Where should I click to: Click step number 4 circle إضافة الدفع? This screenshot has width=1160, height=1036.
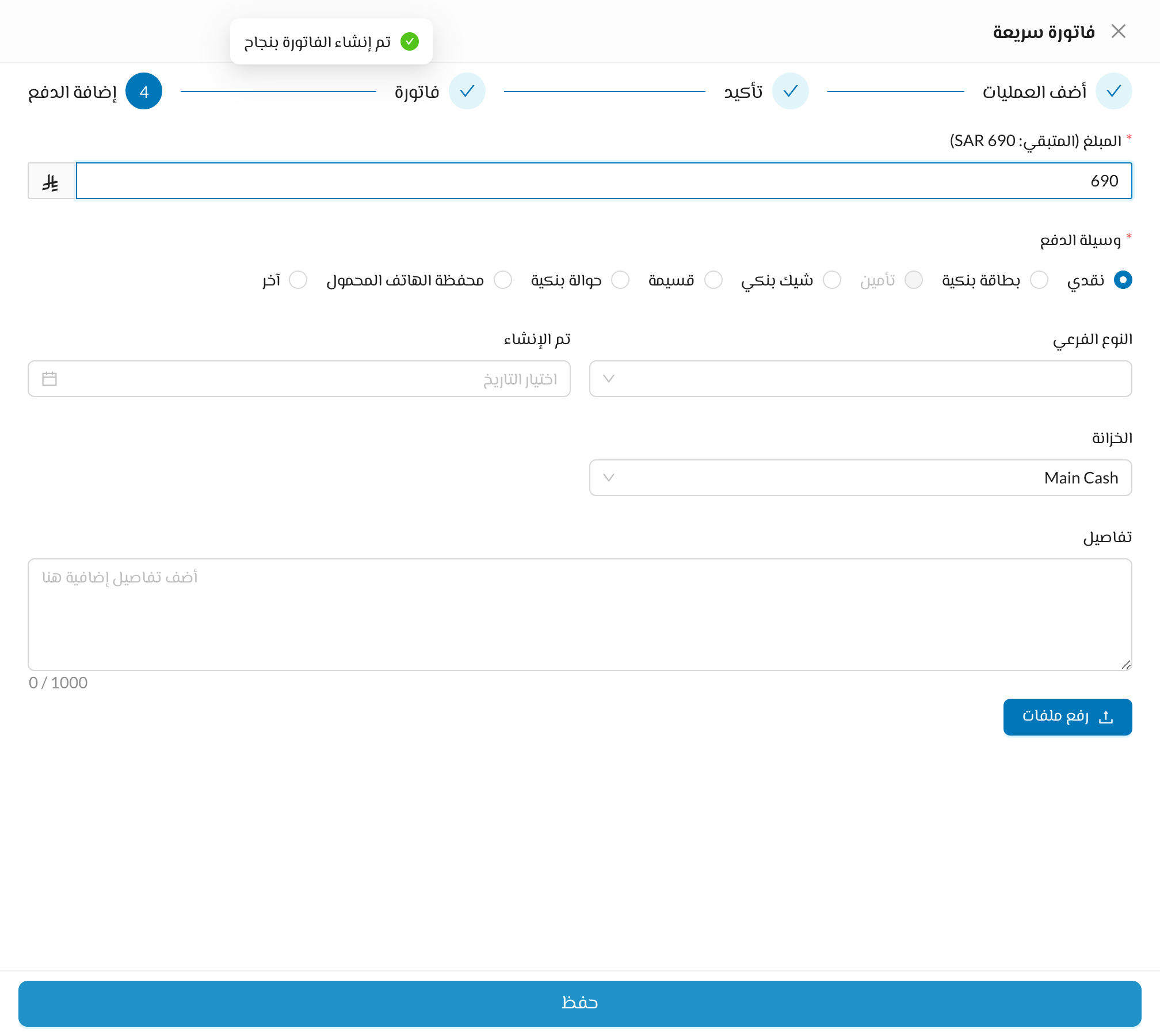point(144,91)
